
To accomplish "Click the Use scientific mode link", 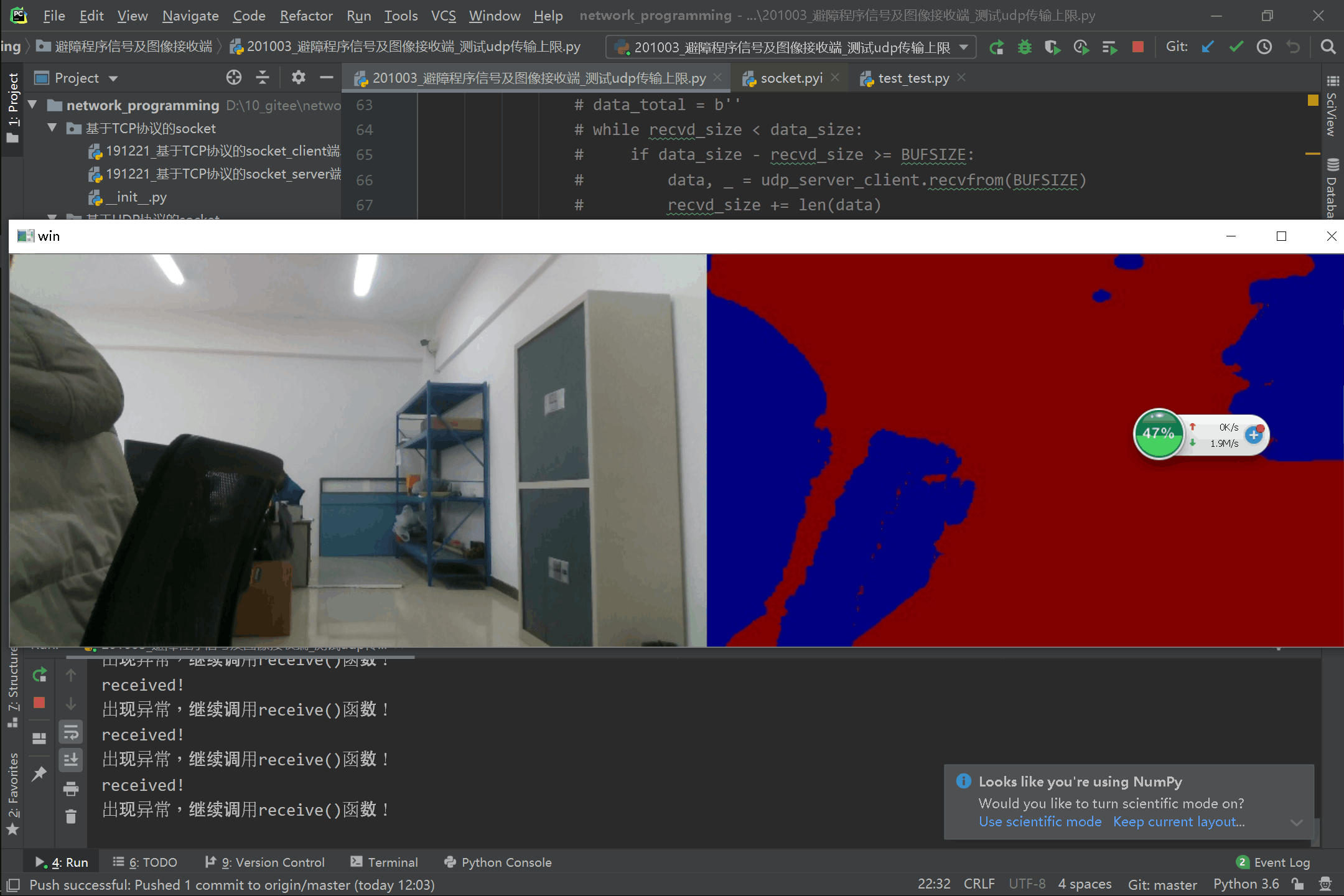I will [1039, 821].
